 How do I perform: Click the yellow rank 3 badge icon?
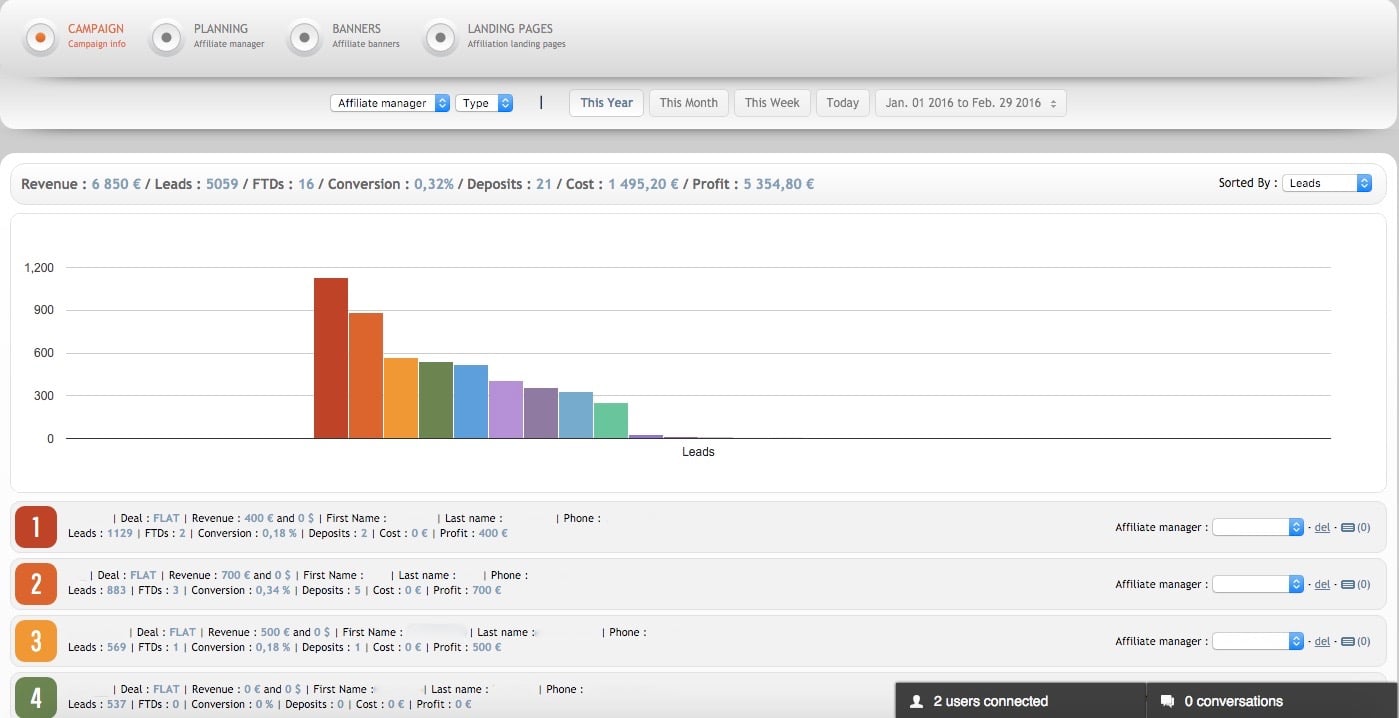[x=36, y=641]
